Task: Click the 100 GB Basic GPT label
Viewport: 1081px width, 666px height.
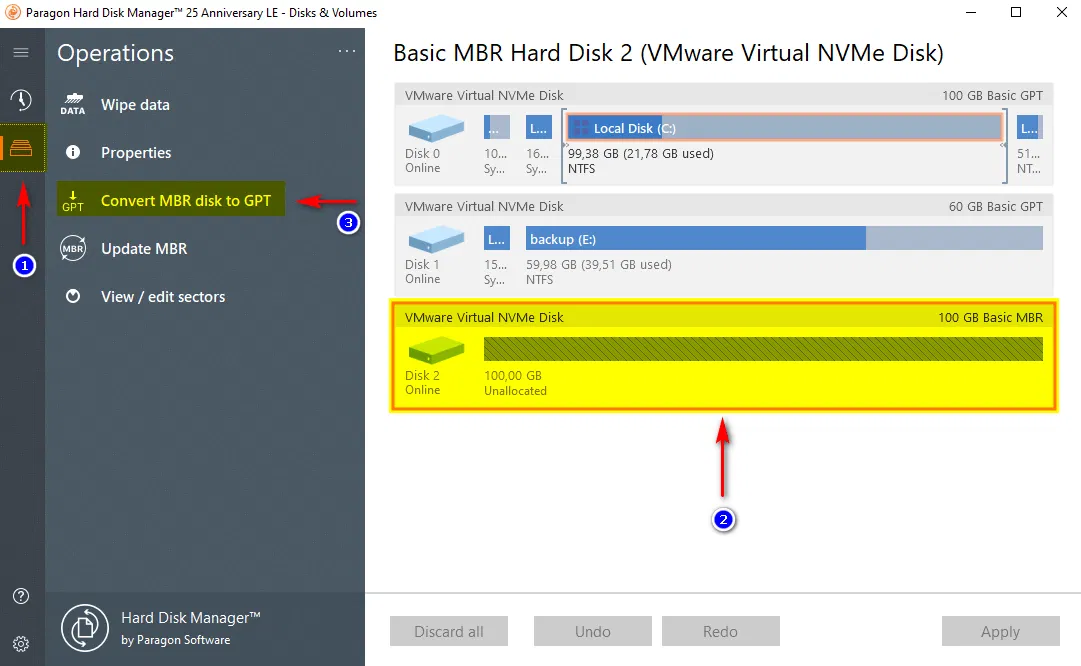Action: 992,95
